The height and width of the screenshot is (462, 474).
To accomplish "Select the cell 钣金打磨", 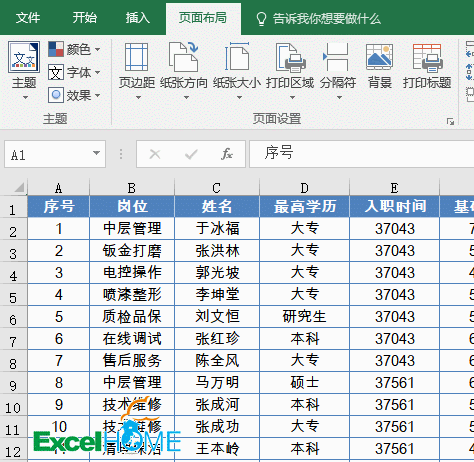I will [132, 251].
